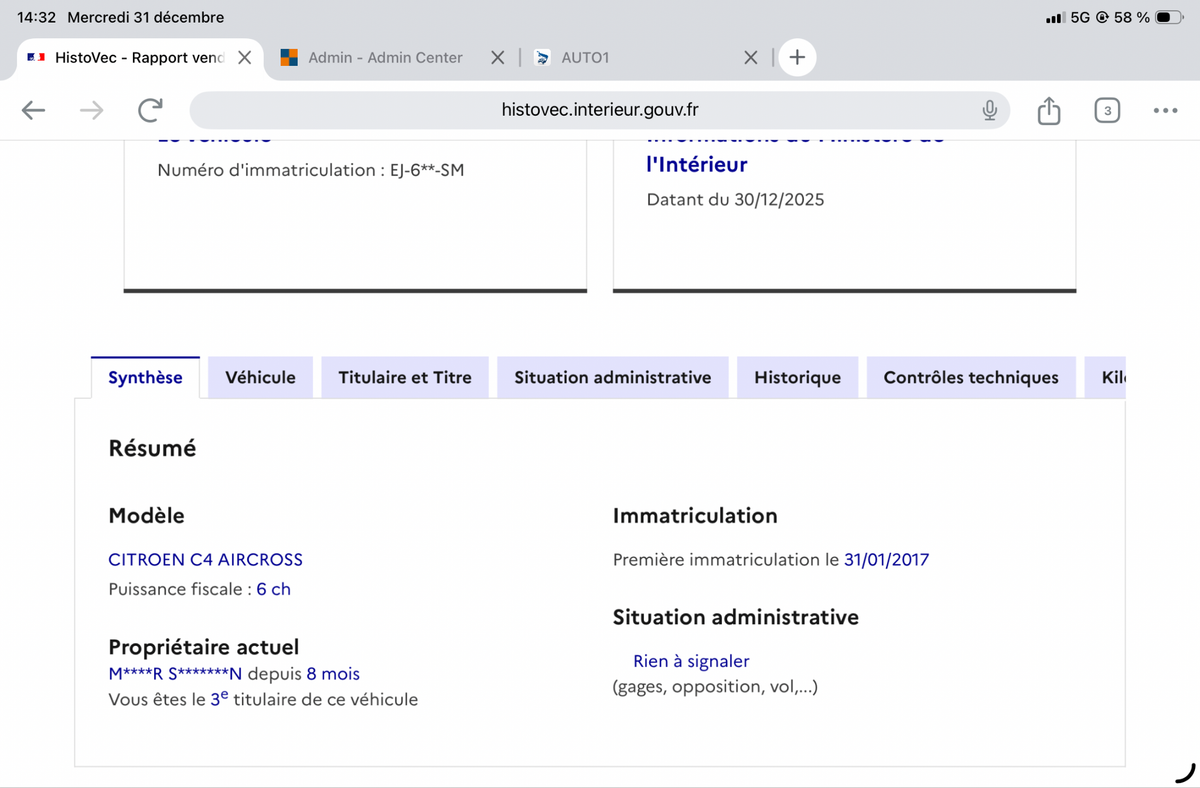Screen dimensions: 1200x788
Task: Tap the browser forward arrow
Action: [91, 110]
